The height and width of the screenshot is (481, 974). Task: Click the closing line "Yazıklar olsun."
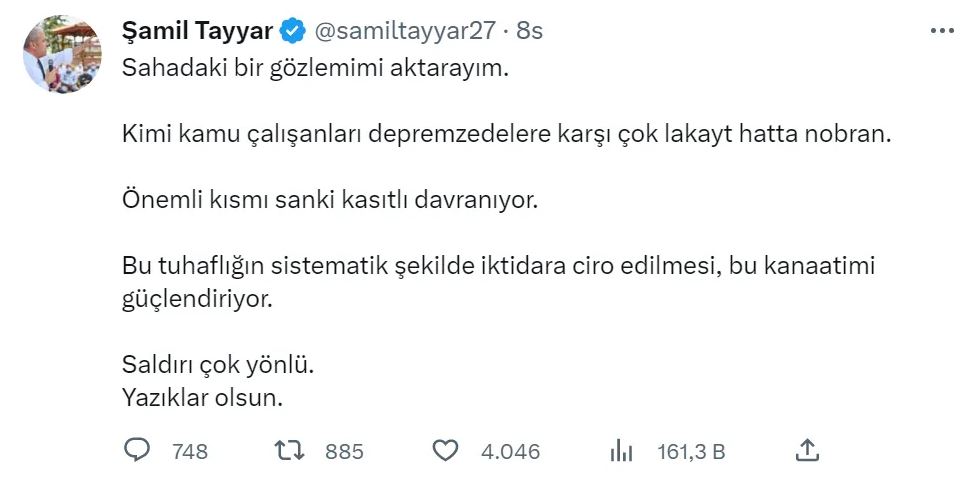tap(203, 397)
